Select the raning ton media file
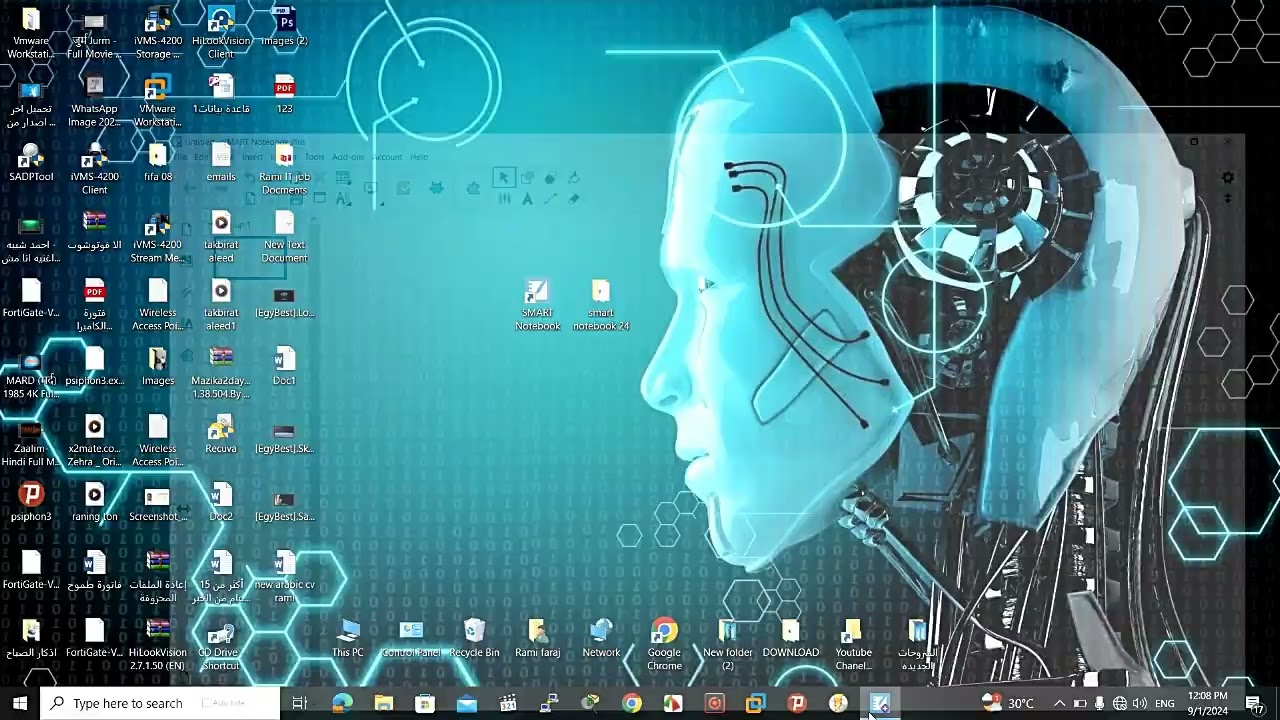Screen dimensions: 1280x720 [94, 503]
